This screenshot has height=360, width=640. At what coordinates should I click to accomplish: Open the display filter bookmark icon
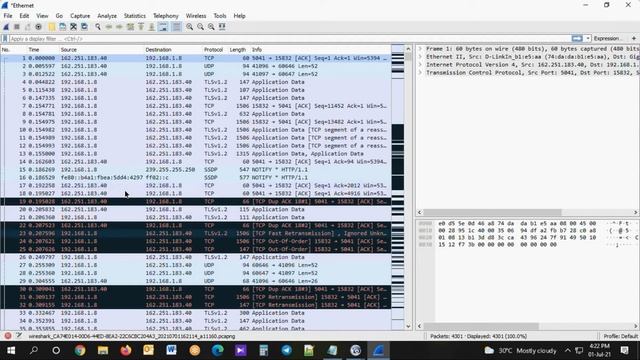pos(5,39)
